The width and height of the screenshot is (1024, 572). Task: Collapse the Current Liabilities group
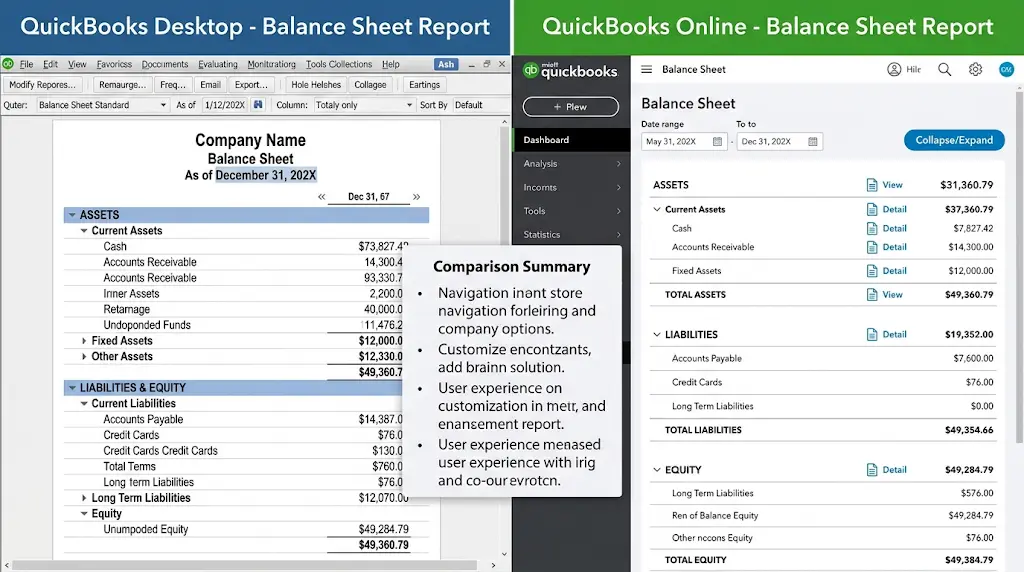(84, 404)
